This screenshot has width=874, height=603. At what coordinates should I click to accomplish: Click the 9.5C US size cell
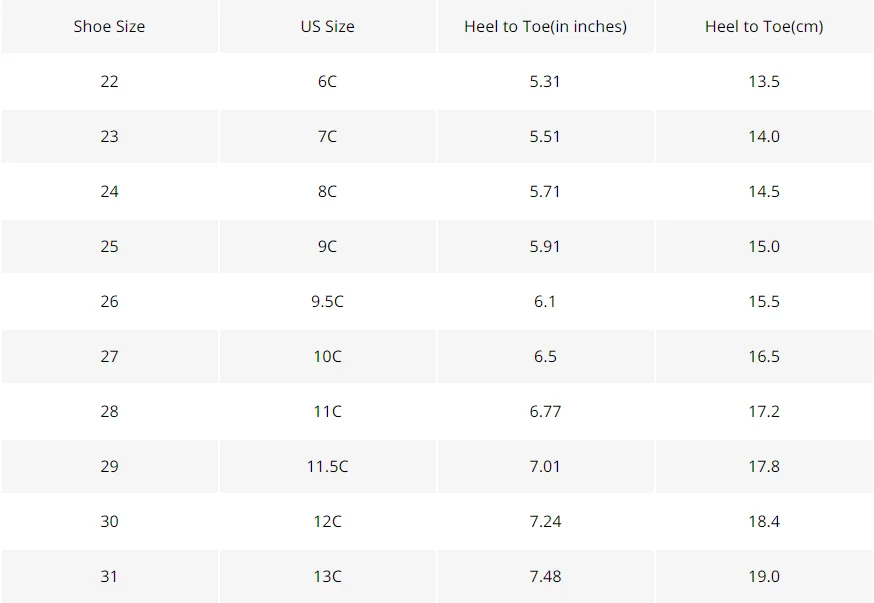(x=327, y=302)
